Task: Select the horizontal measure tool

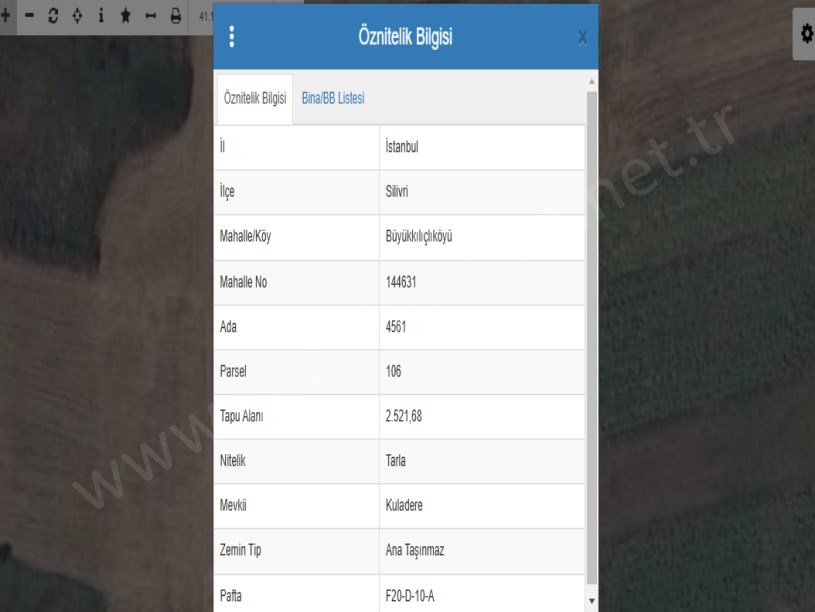Action: [x=150, y=17]
